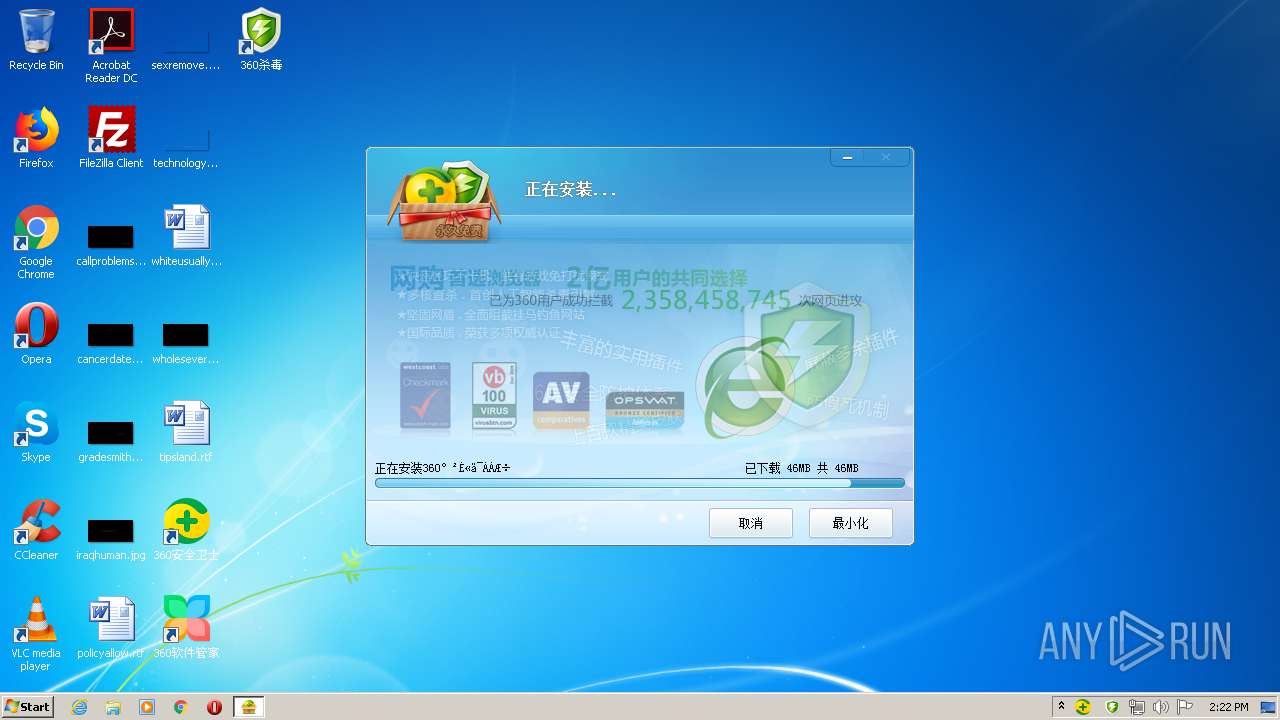1280x720 pixels.
Task: Open the 360安全卫士 shortcut
Action: tap(186, 530)
